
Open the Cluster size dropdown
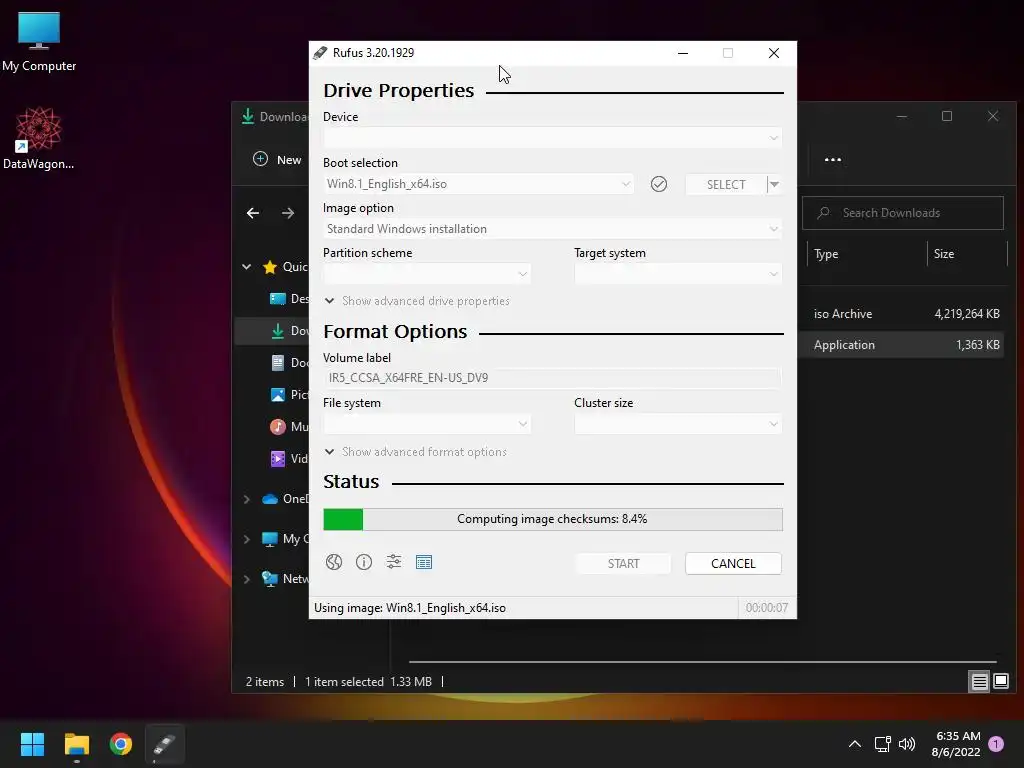[678, 424]
